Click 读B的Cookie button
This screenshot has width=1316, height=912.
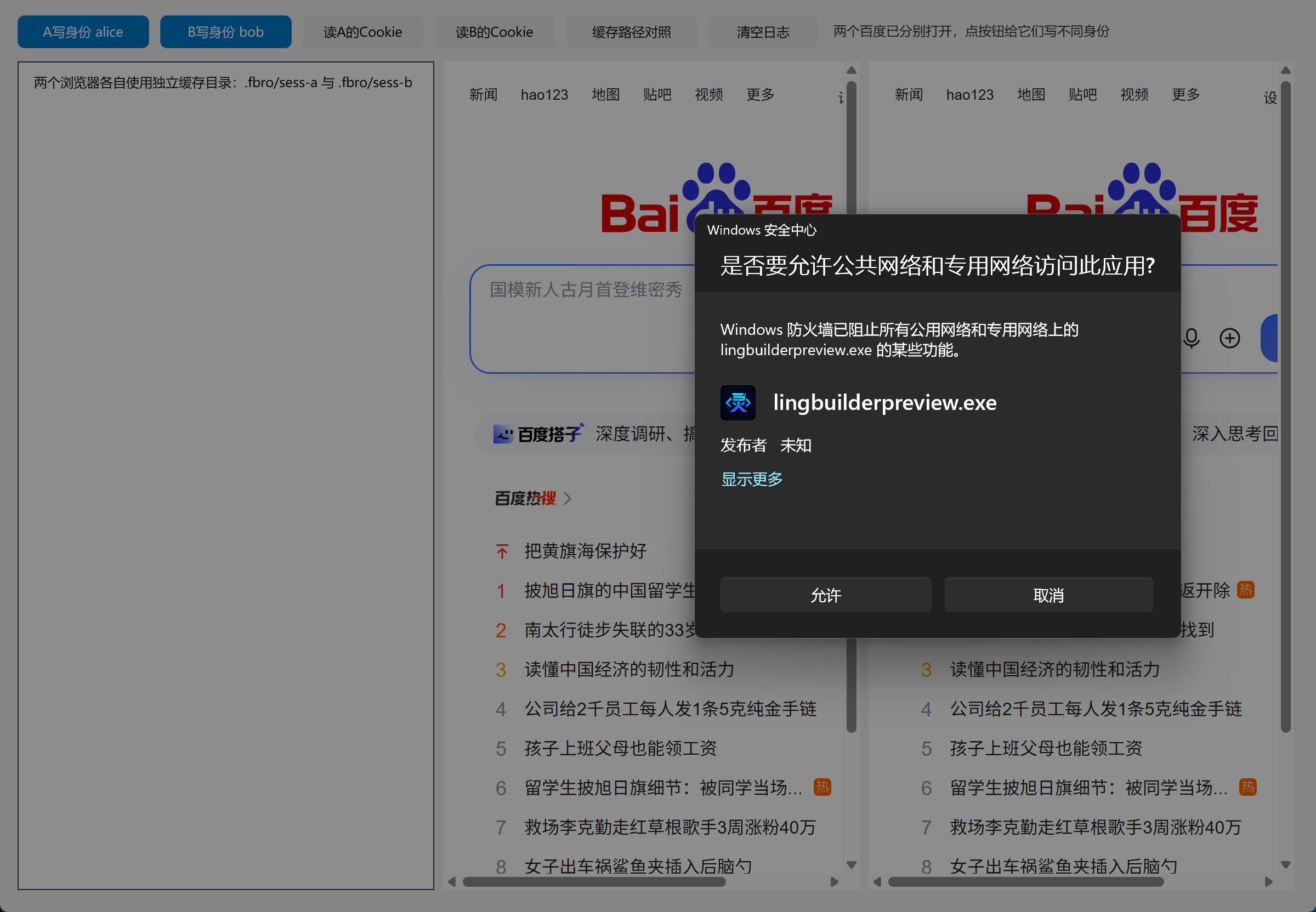(495, 32)
